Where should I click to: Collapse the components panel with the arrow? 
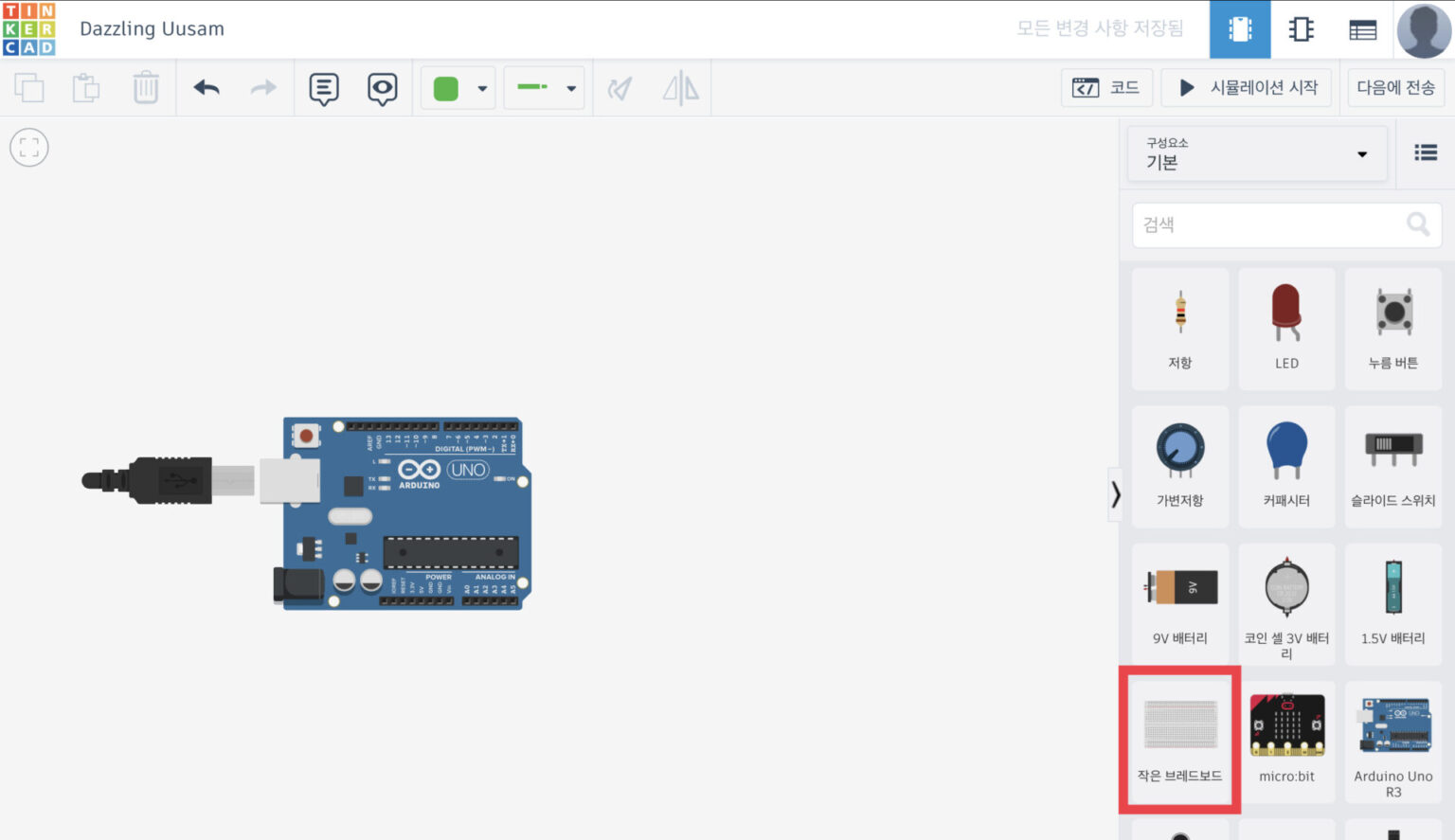click(1116, 494)
